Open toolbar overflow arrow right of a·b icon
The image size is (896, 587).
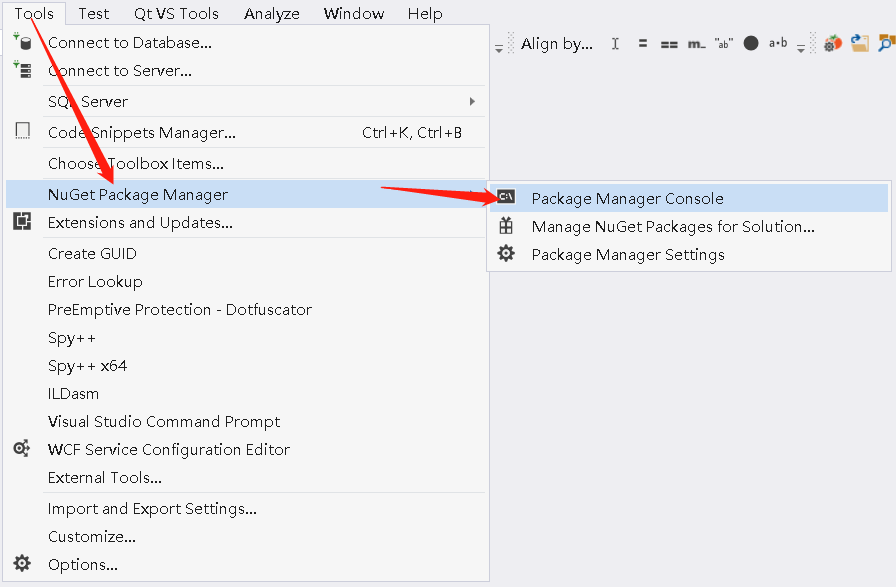(x=801, y=49)
